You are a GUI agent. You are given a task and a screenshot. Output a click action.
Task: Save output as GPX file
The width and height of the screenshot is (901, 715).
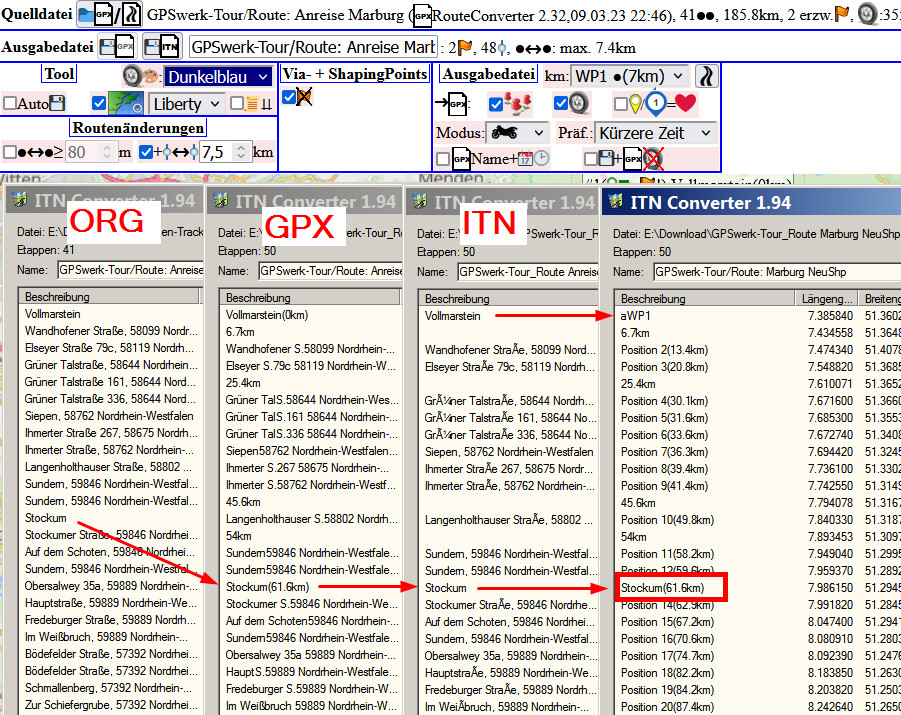pos(118,47)
